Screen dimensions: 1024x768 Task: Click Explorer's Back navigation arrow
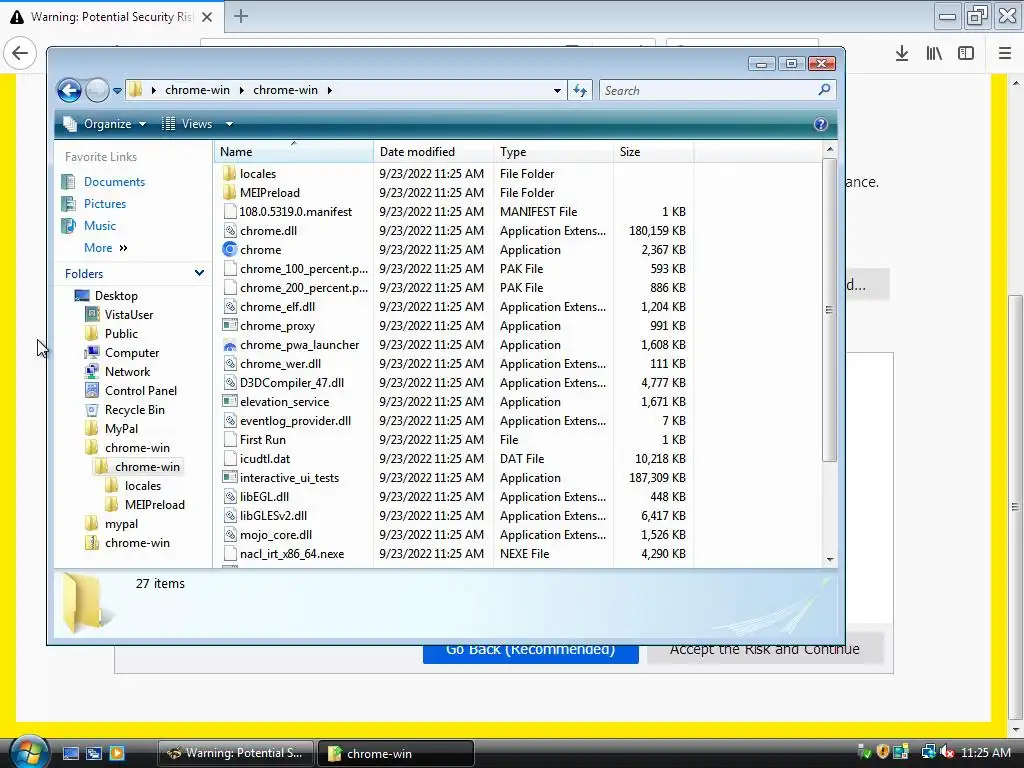pos(69,90)
